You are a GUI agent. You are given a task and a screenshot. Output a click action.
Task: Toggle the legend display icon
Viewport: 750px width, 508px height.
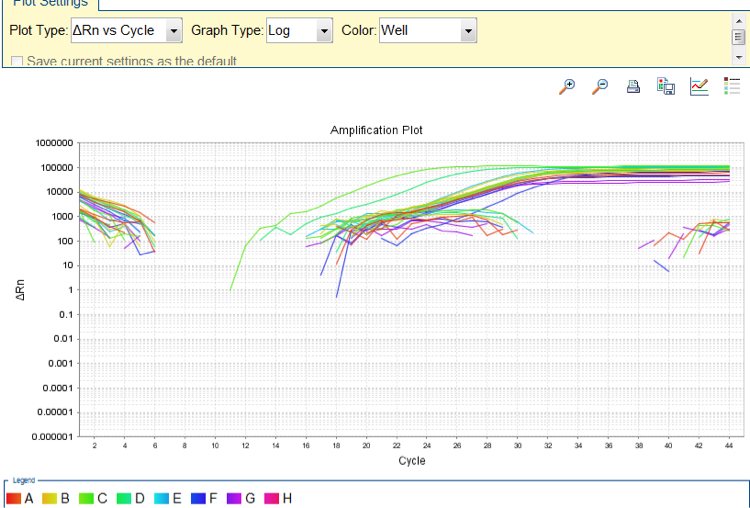coord(732,86)
